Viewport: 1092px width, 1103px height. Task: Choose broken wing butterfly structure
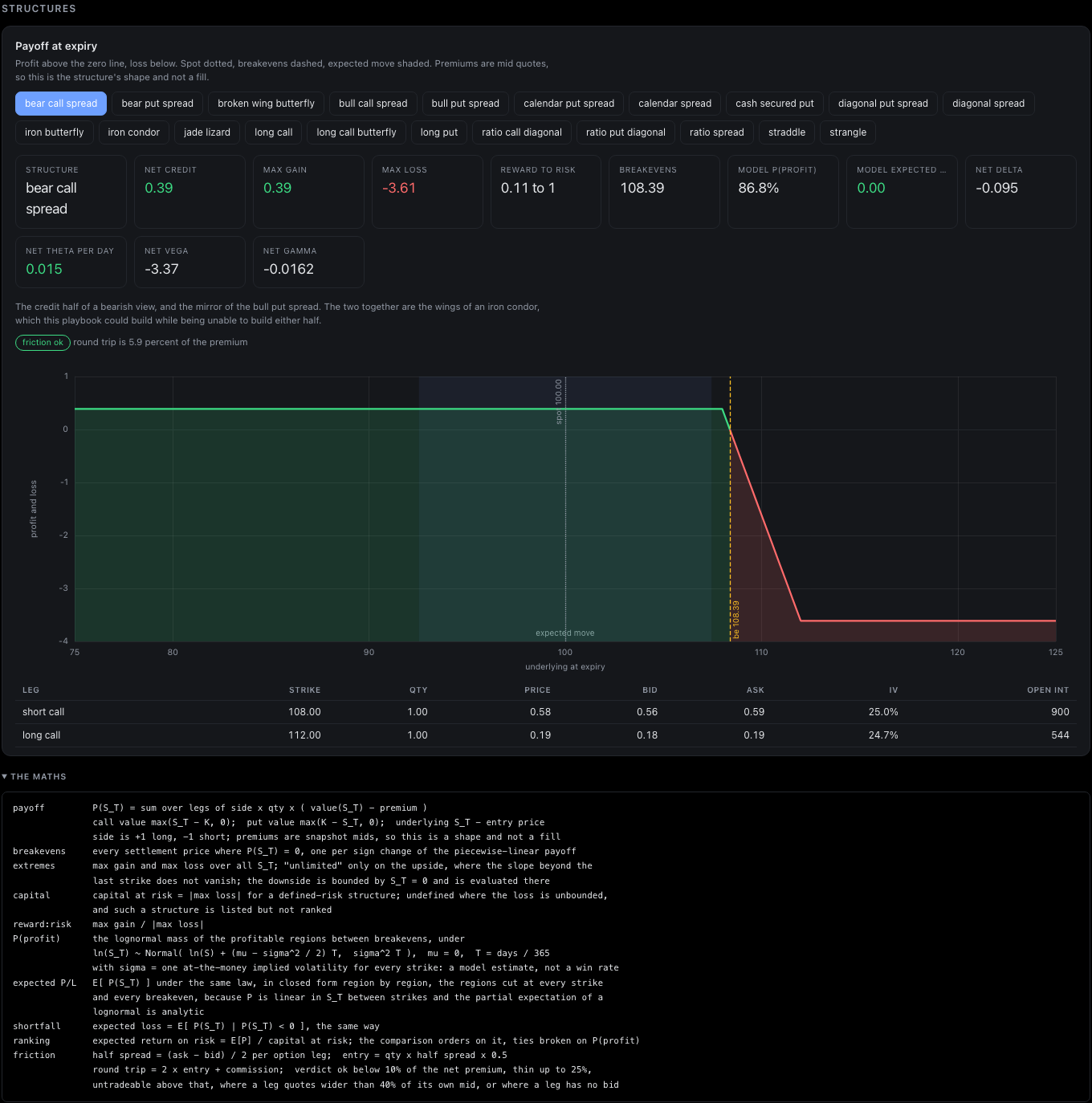pos(266,104)
